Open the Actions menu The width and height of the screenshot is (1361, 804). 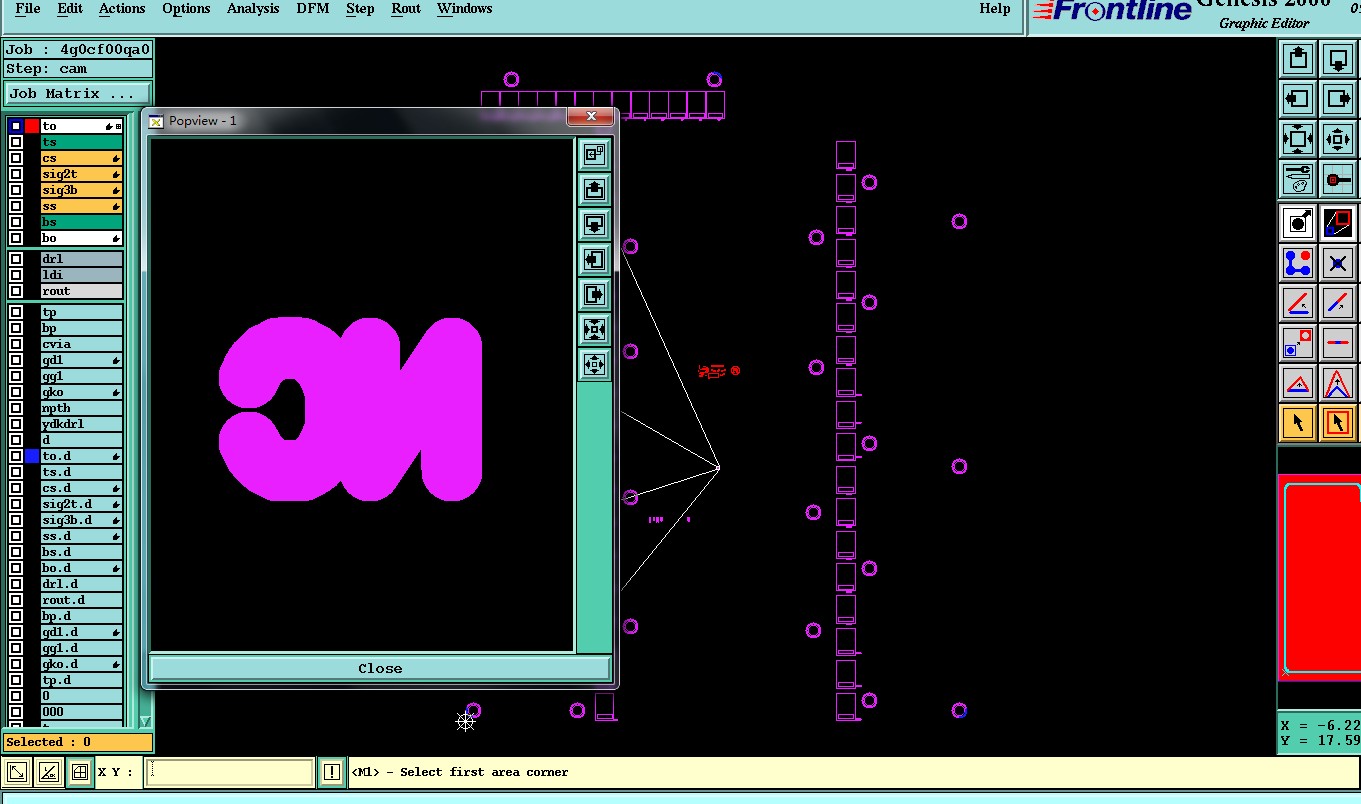click(x=122, y=9)
